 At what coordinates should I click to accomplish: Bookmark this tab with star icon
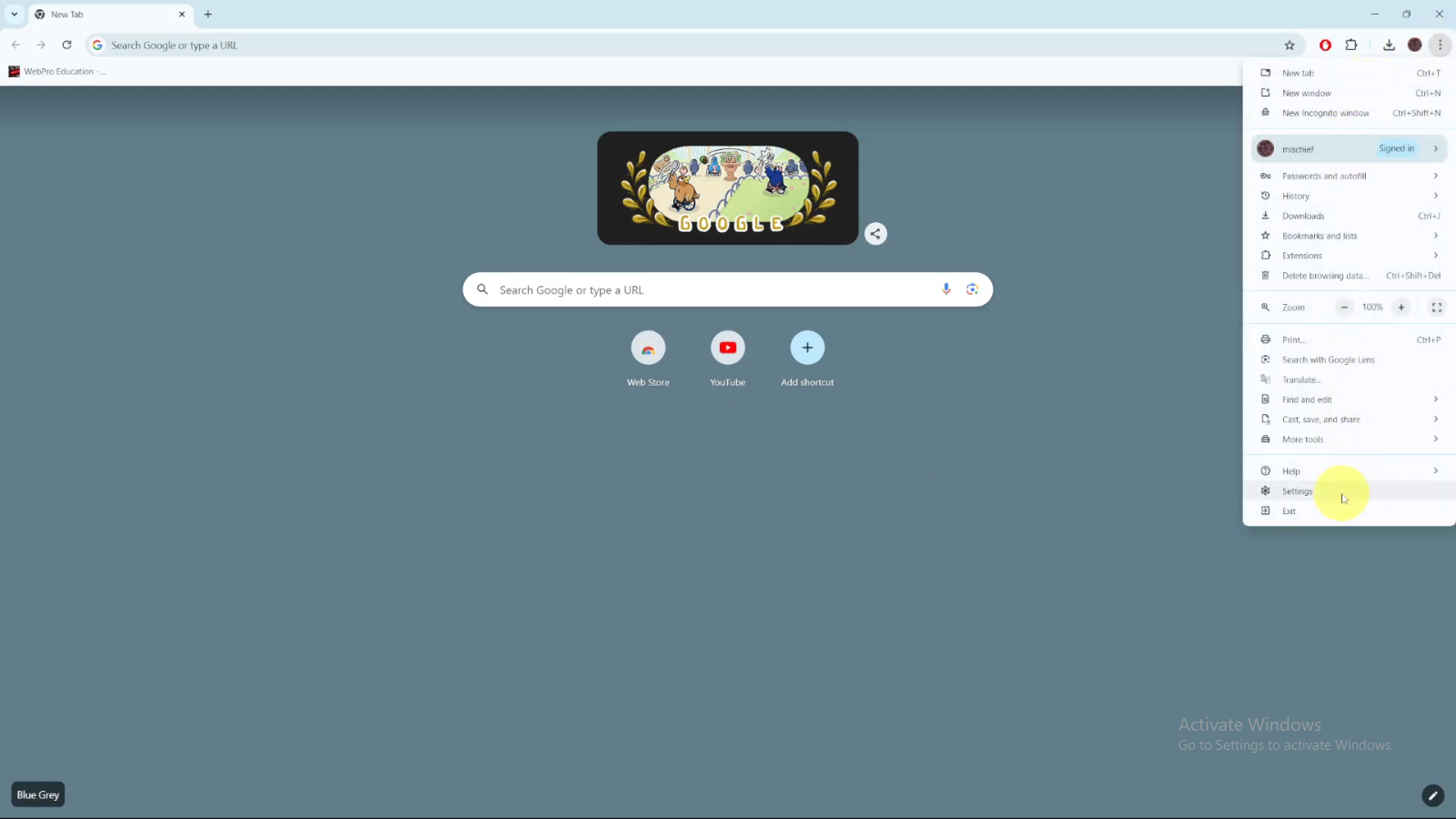[x=1289, y=45]
